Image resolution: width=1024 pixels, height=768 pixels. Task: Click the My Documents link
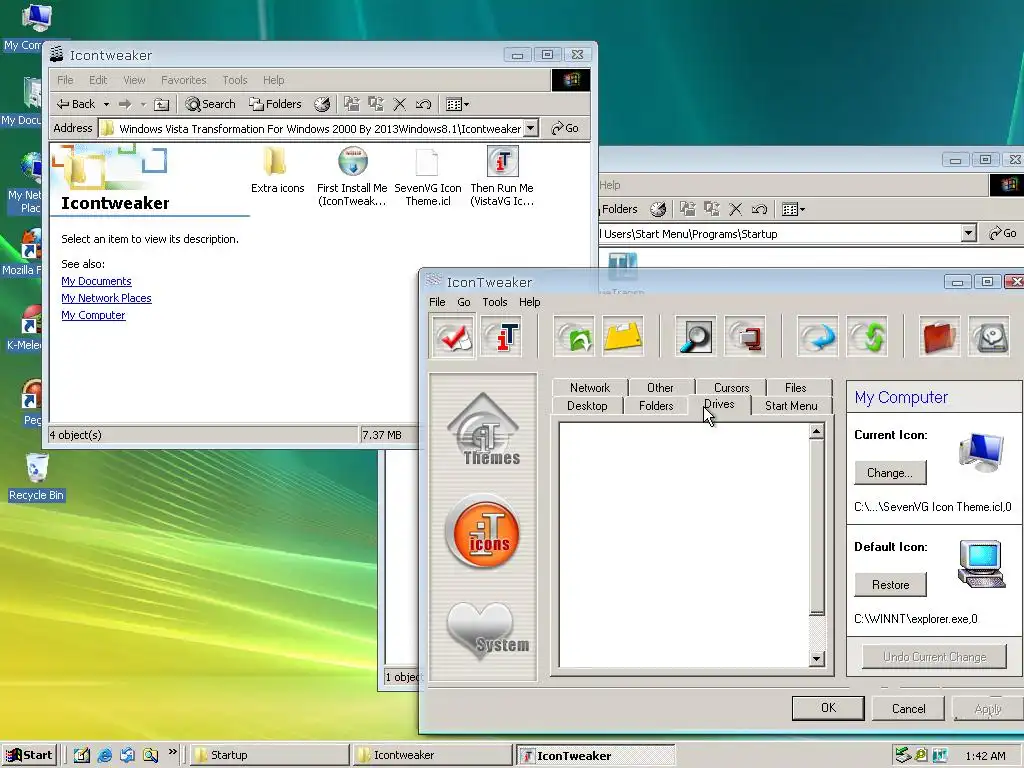pyautogui.click(x=96, y=281)
